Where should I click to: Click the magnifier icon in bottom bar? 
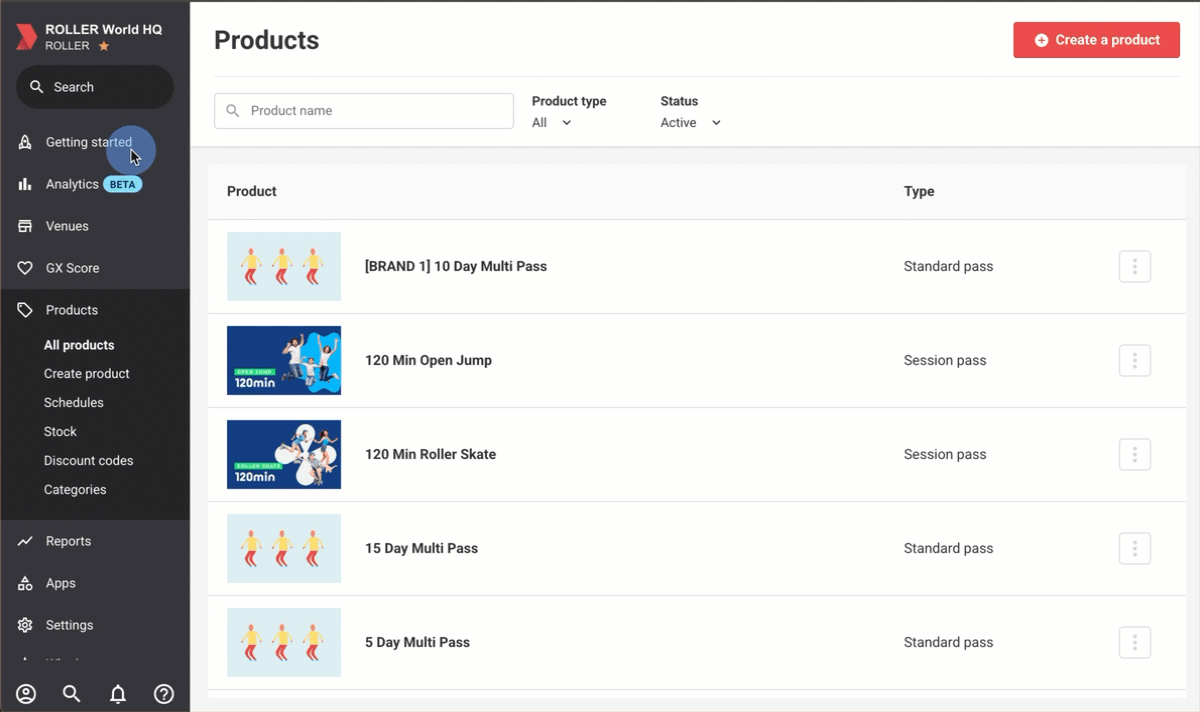72,694
